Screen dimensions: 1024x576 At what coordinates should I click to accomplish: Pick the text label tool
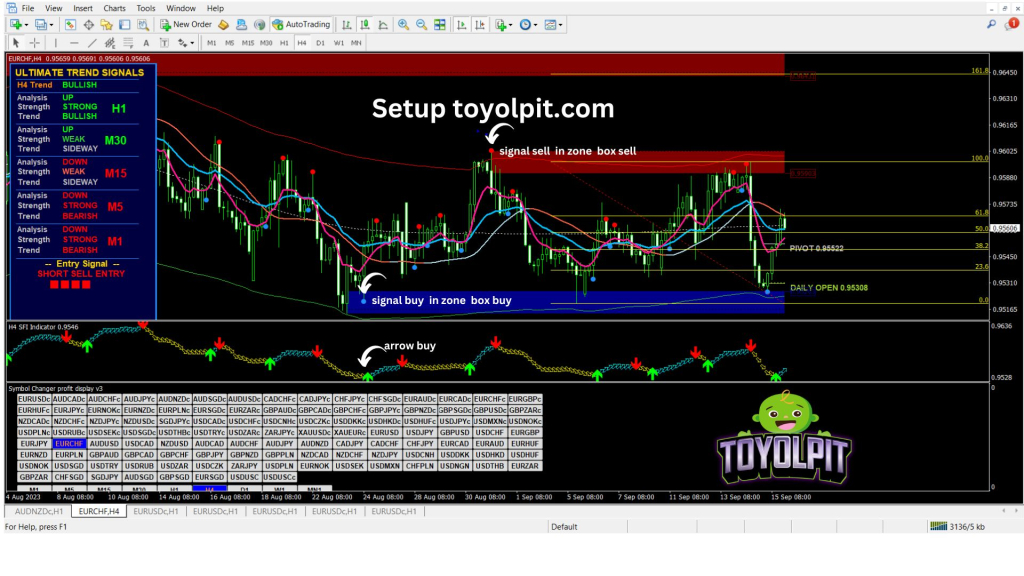[146, 43]
